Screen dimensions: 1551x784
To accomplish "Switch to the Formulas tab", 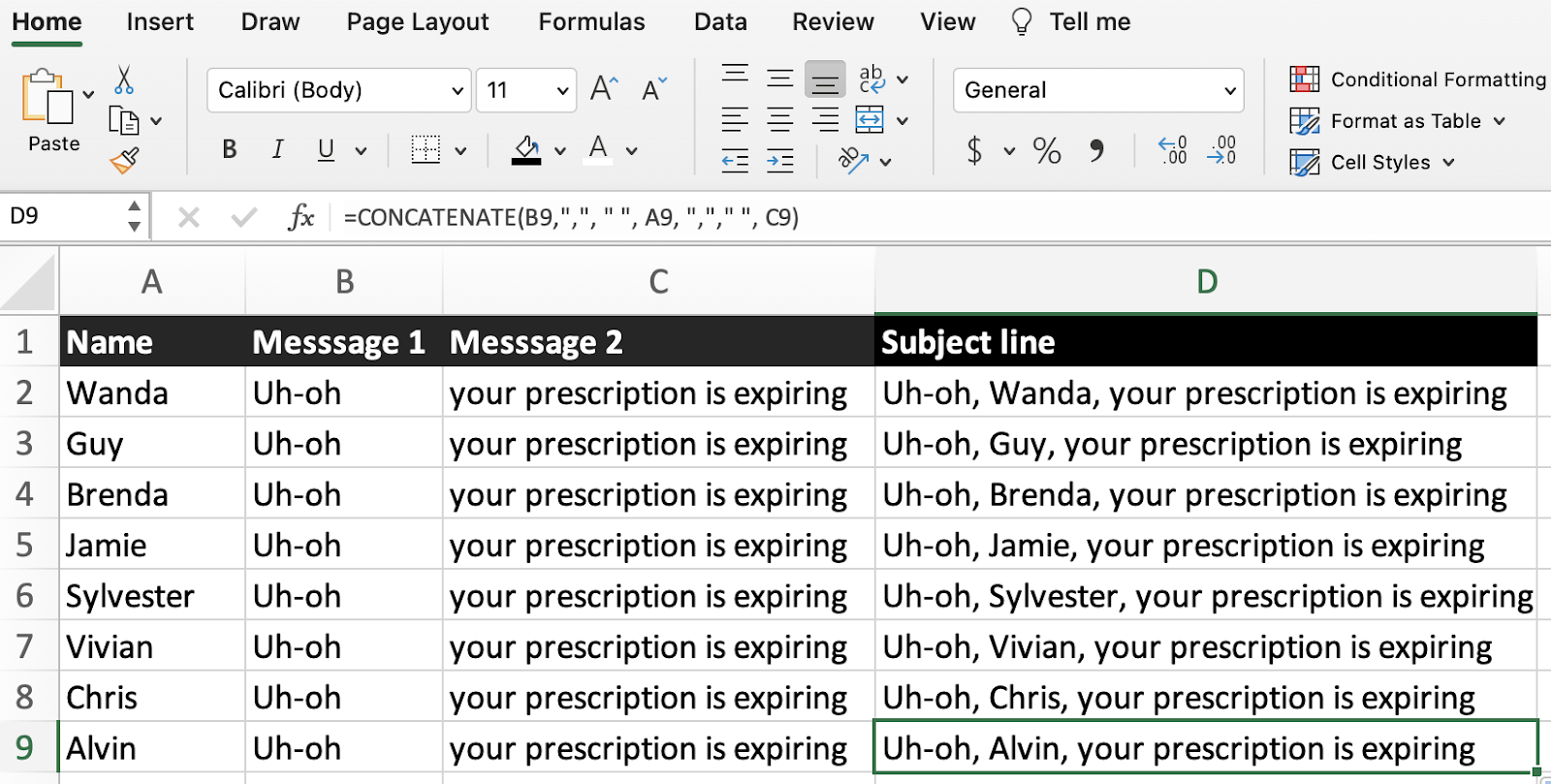I will point(591,21).
